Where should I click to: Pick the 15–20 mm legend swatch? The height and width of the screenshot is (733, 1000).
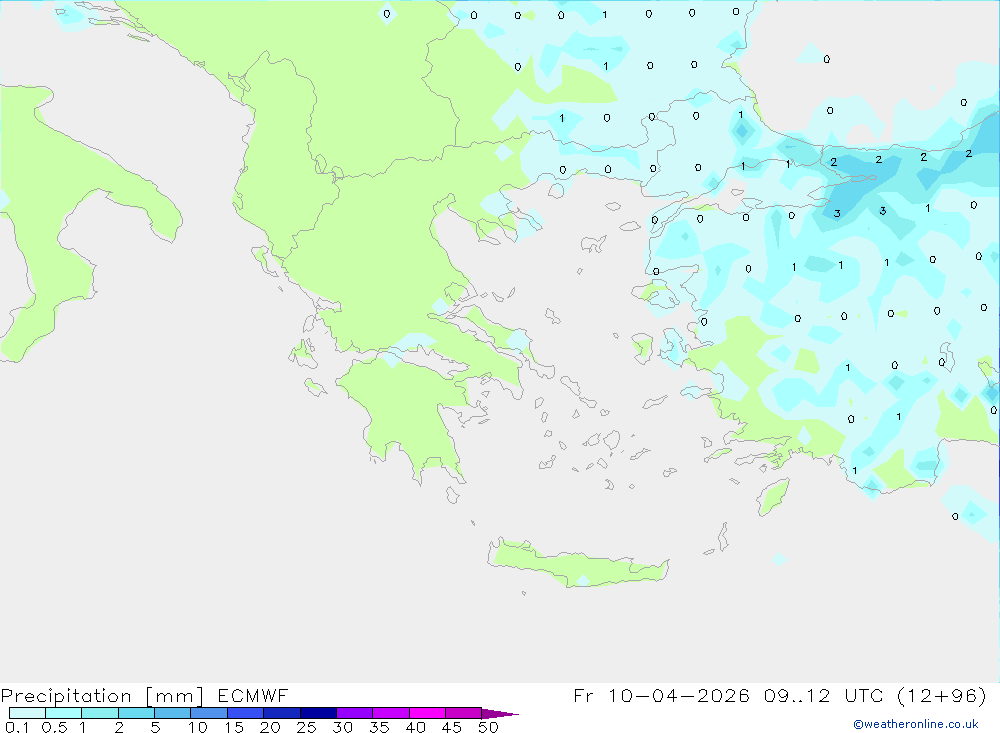coord(246,713)
